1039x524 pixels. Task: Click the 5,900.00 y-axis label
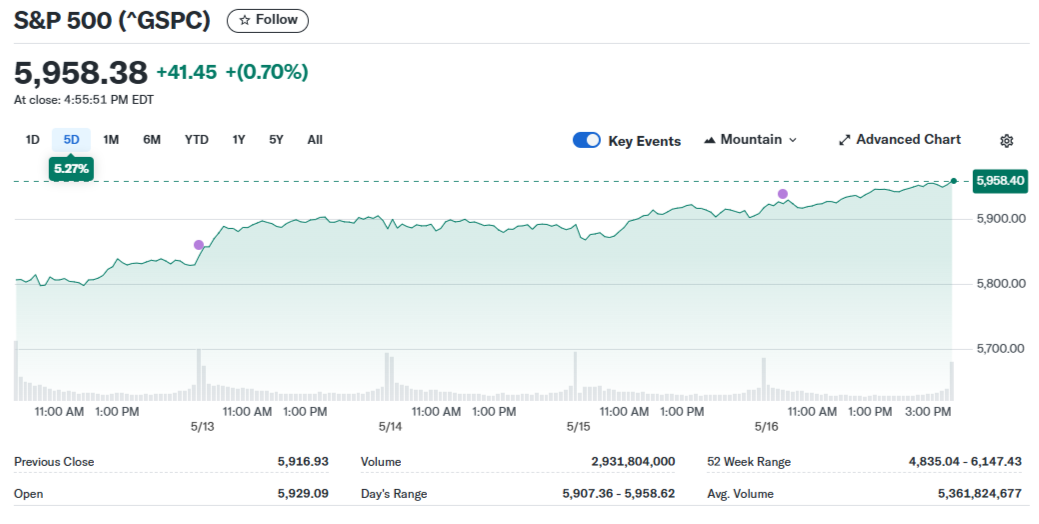click(1001, 219)
